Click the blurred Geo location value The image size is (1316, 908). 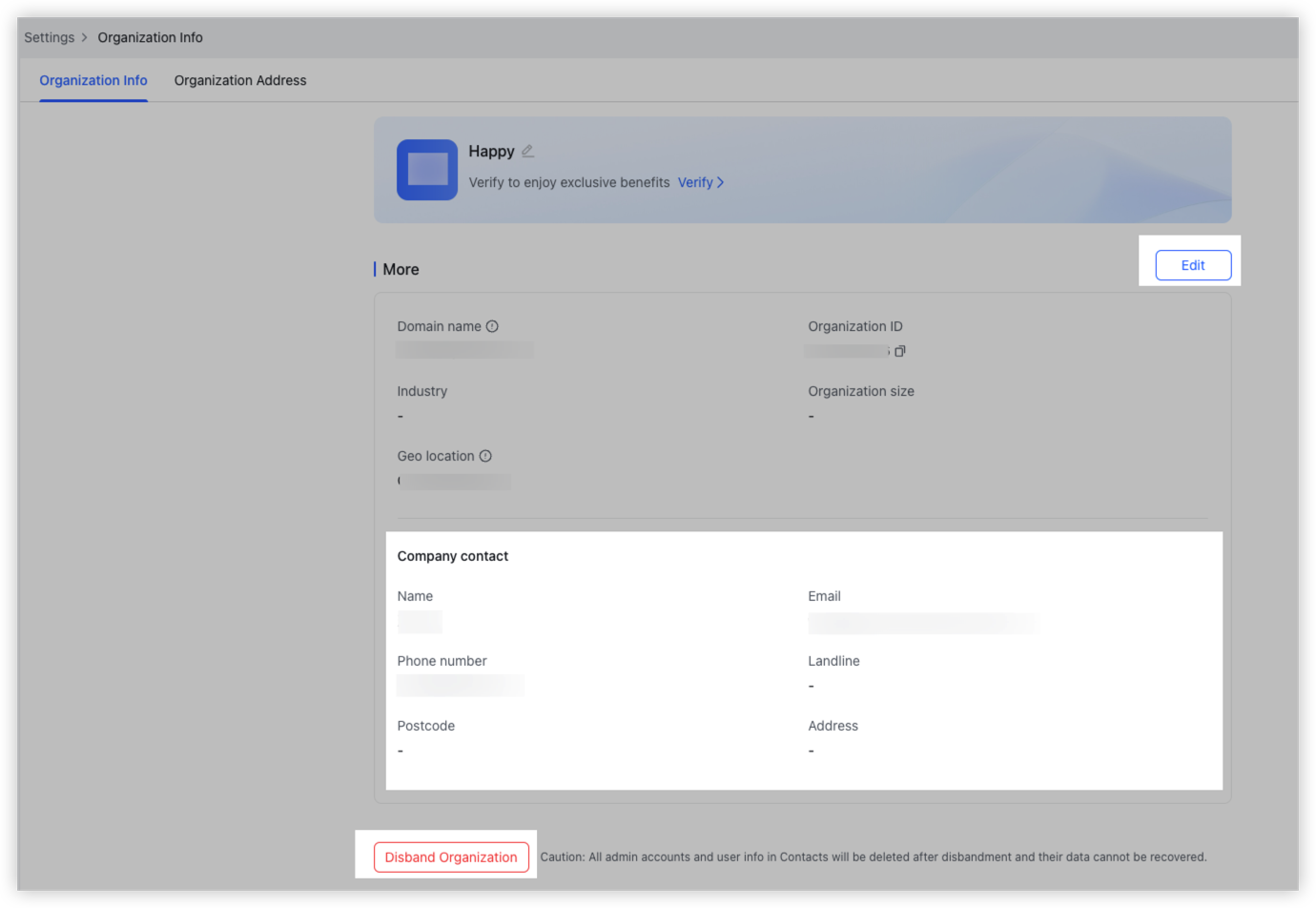(455, 482)
